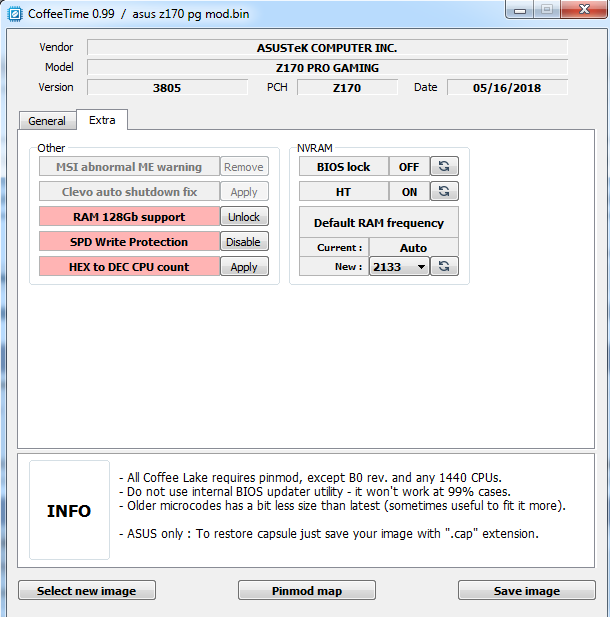Click the Vendor field ASUSTeK COMPUTER INC.
The width and height of the screenshot is (610, 617).
tap(327, 48)
